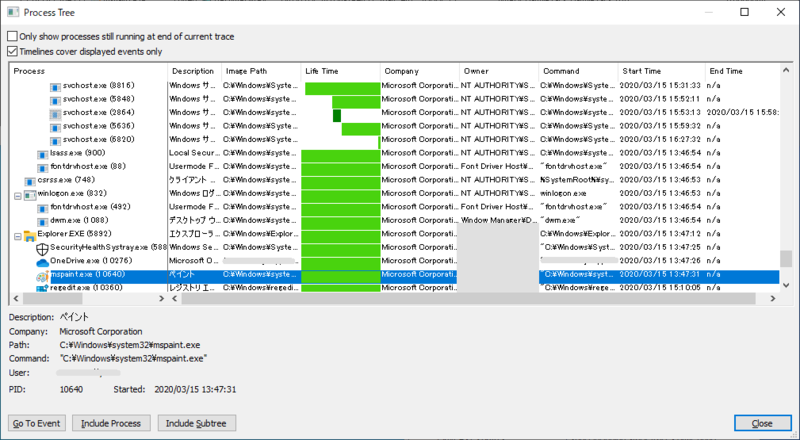Click lifetime bar of svchost.exe (2864)
This screenshot has width=800, height=440.
(x=337, y=115)
